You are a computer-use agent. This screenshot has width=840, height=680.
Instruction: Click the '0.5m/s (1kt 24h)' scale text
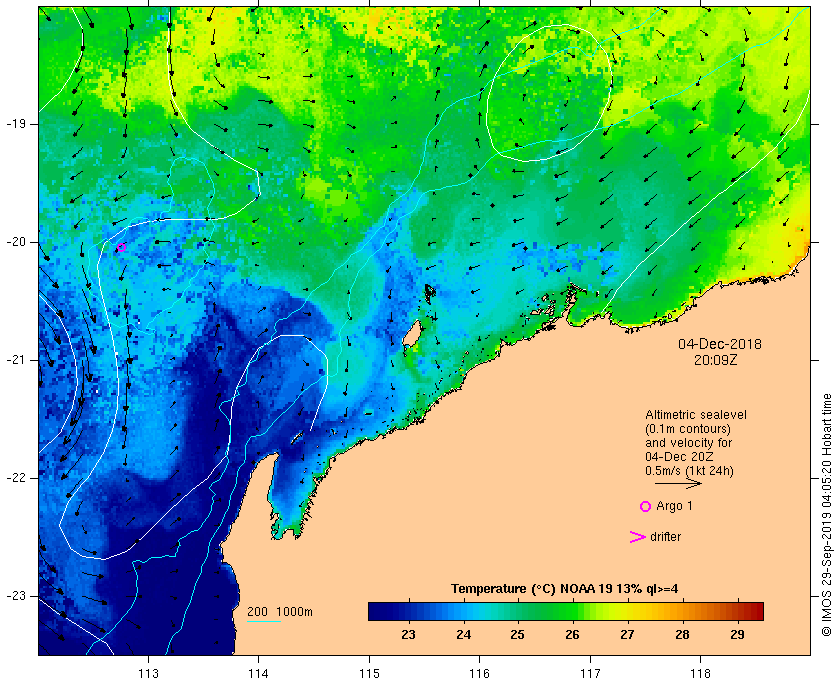click(689, 470)
